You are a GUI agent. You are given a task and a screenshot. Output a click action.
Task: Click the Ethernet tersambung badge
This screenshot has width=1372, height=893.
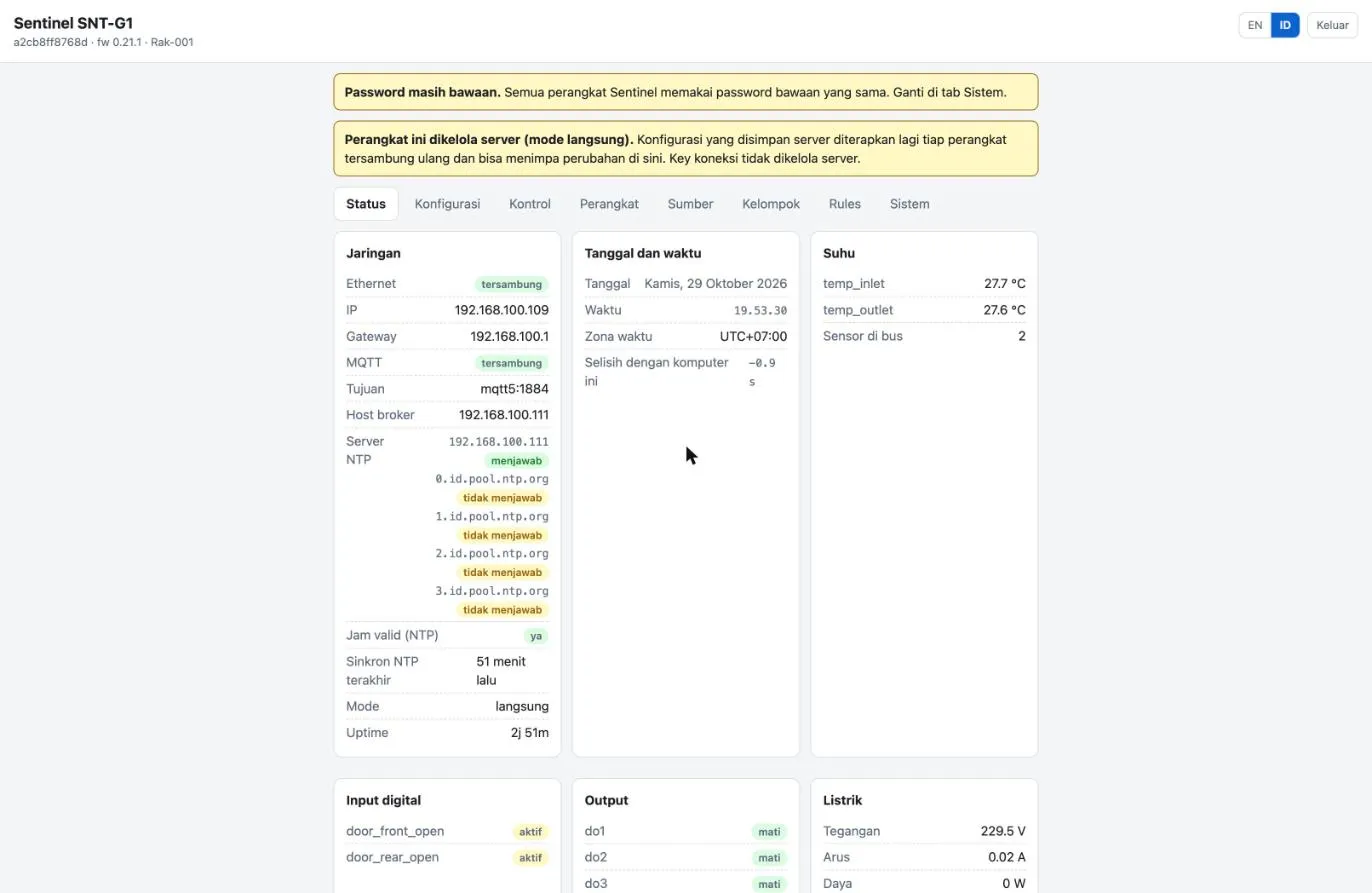coord(512,284)
